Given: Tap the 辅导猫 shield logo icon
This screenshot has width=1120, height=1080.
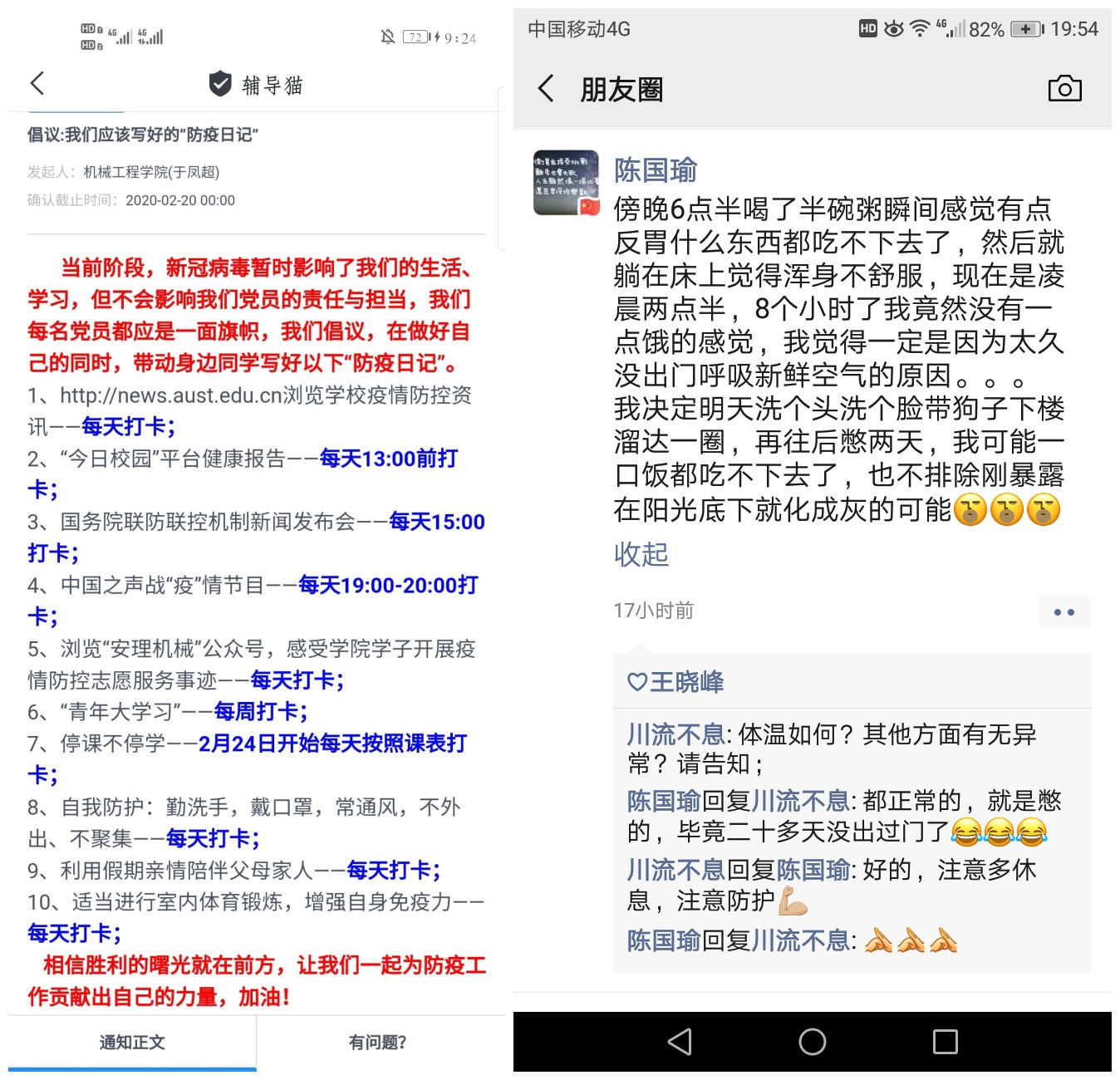Looking at the screenshot, I should (220, 83).
